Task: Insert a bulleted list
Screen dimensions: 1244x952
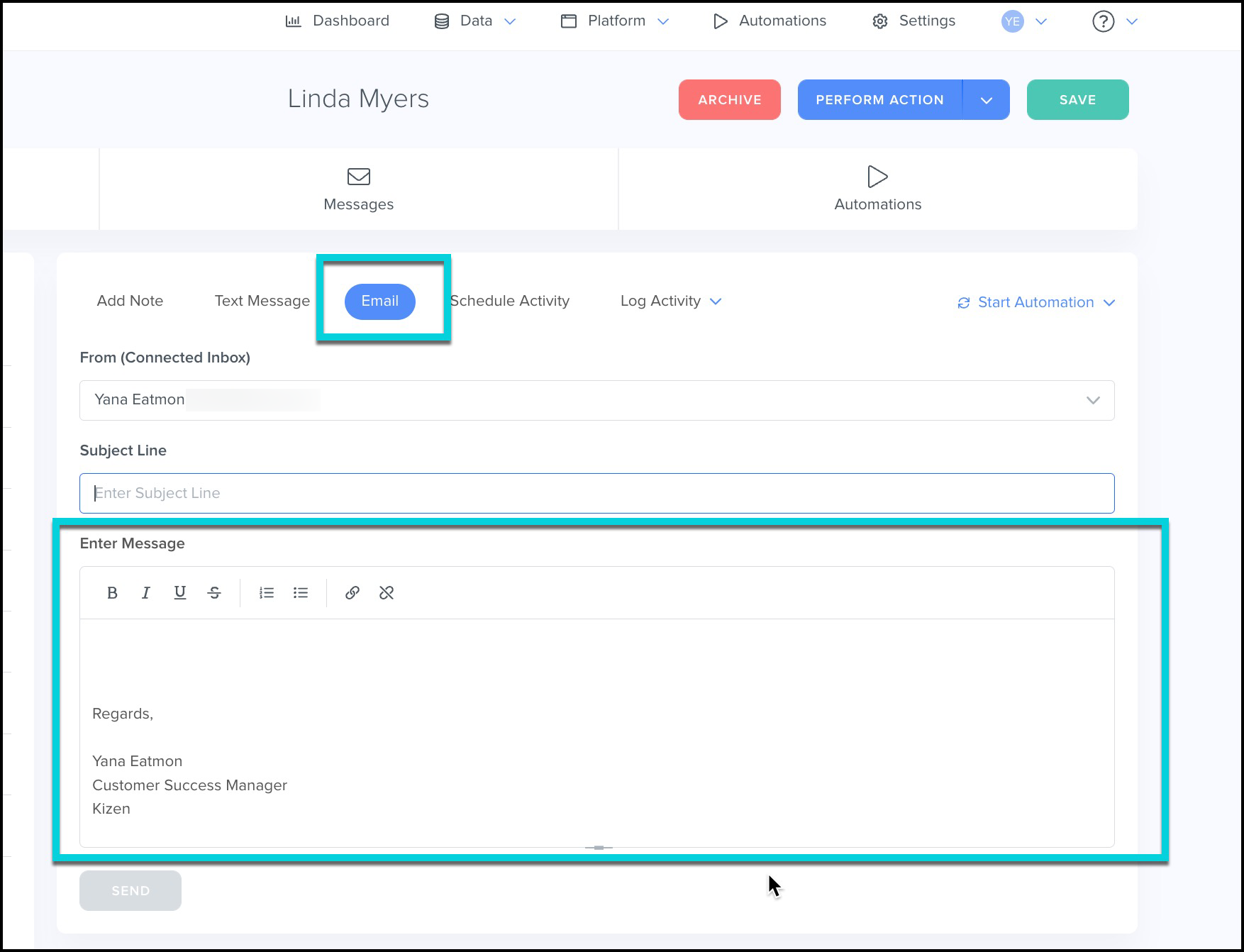Action: tap(301, 593)
